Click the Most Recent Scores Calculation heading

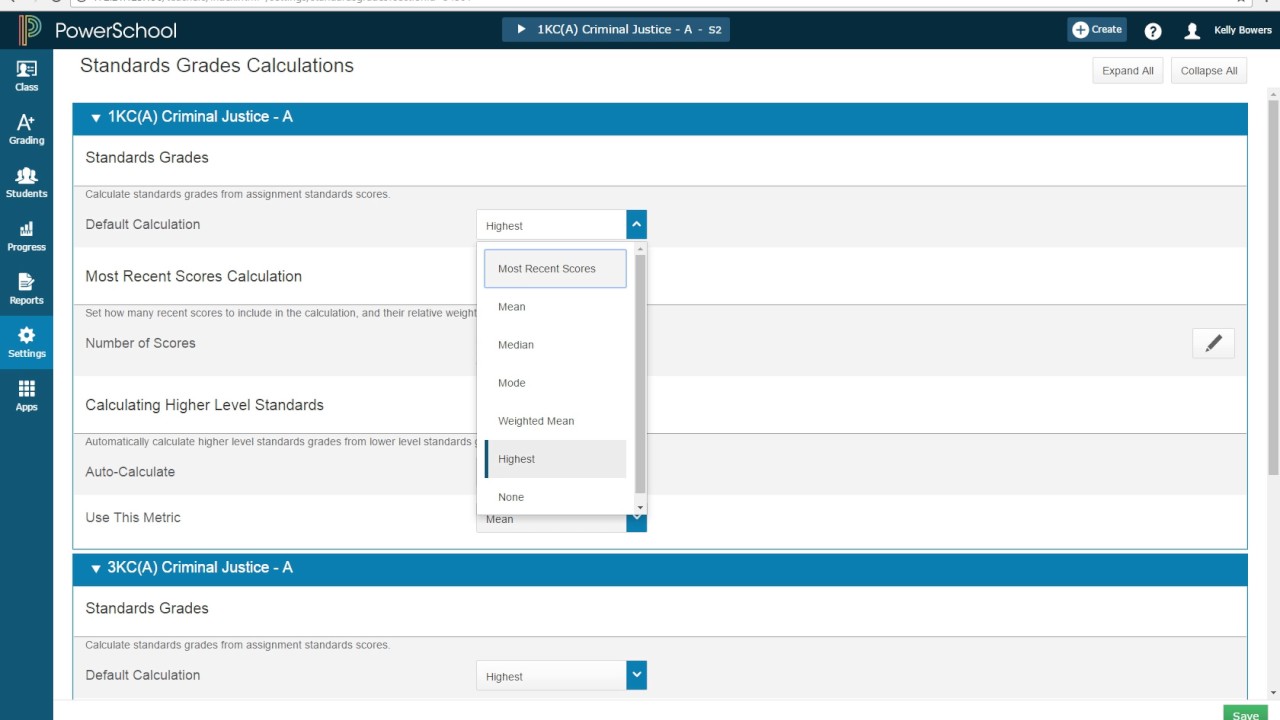[193, 276]
